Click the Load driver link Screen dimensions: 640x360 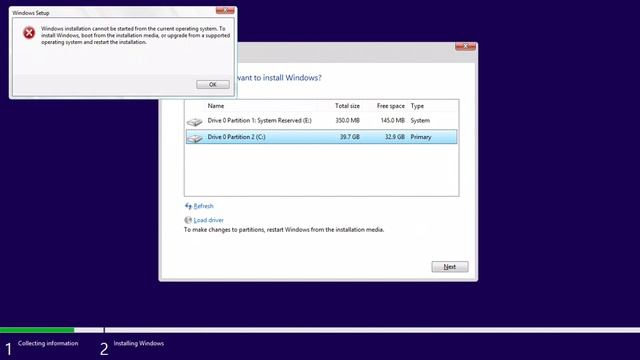(209, 220)
